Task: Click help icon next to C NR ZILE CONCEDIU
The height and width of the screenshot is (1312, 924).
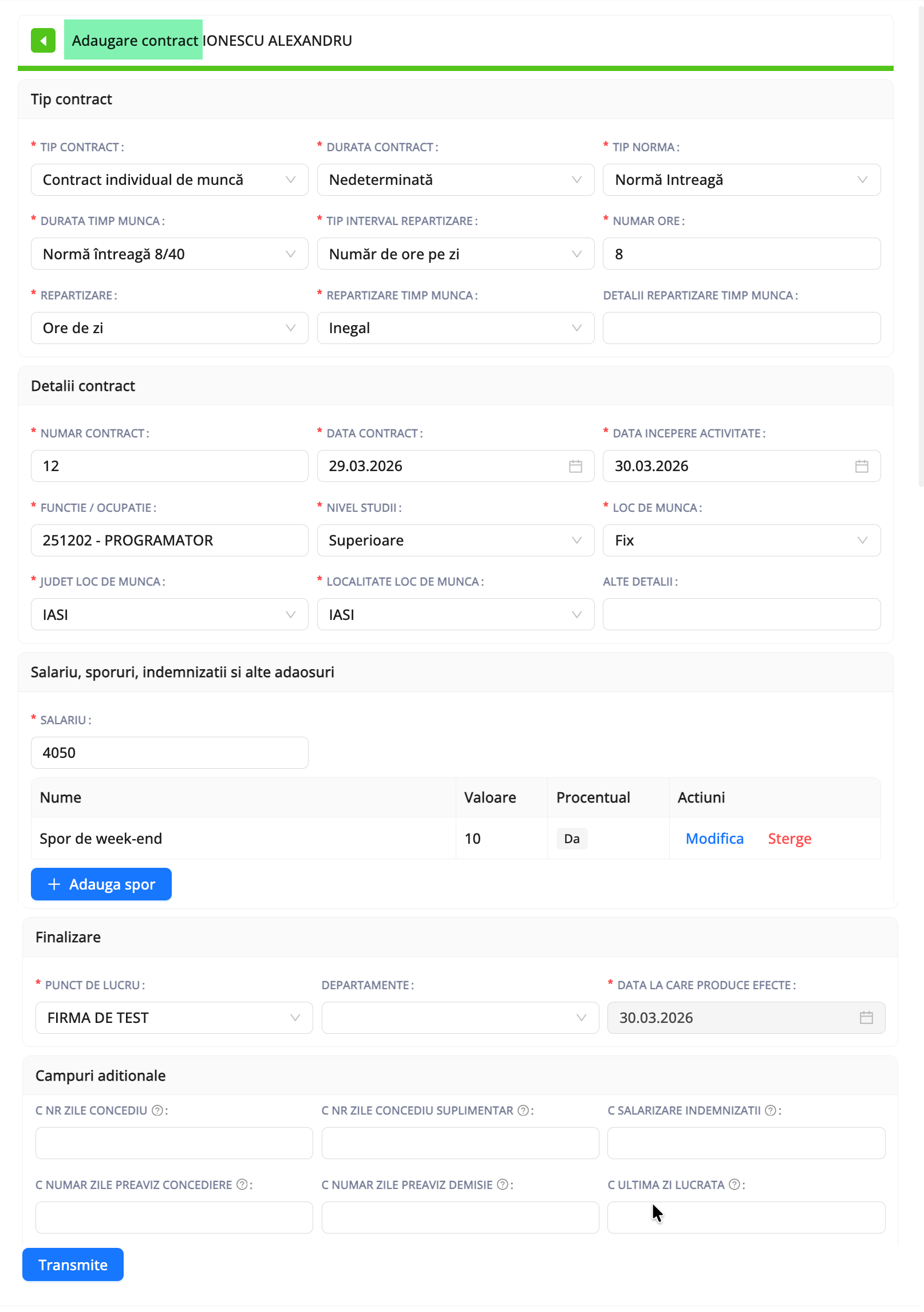Action: coord(156,1110)
